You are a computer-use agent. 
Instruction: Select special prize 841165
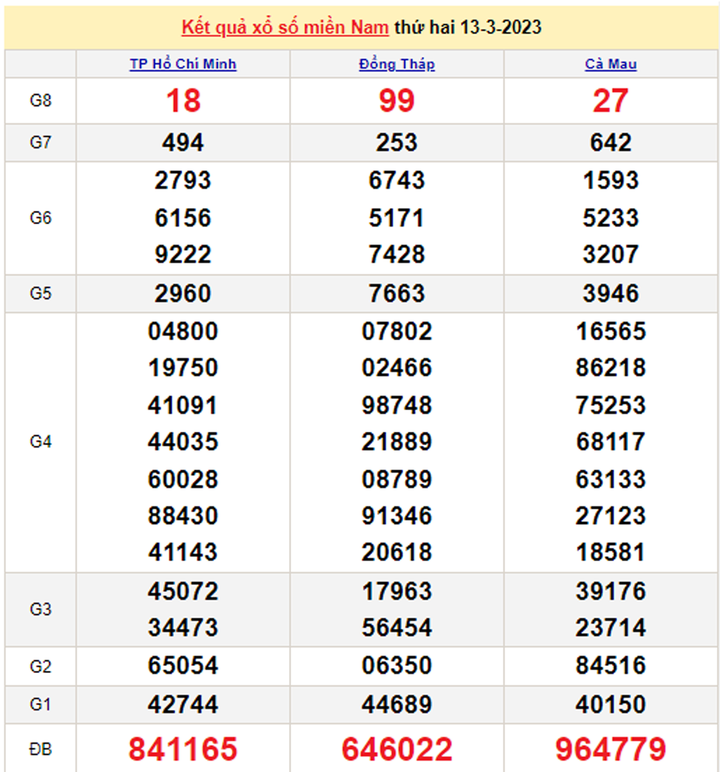pos(183,749)
